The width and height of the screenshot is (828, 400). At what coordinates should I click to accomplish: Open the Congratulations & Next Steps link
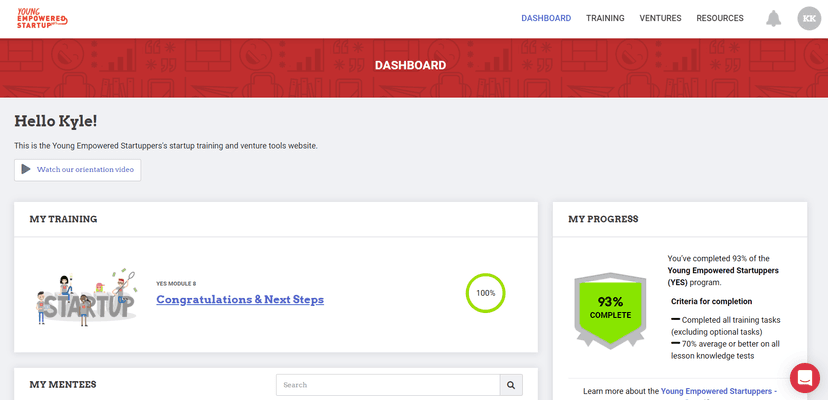point(240,299)
